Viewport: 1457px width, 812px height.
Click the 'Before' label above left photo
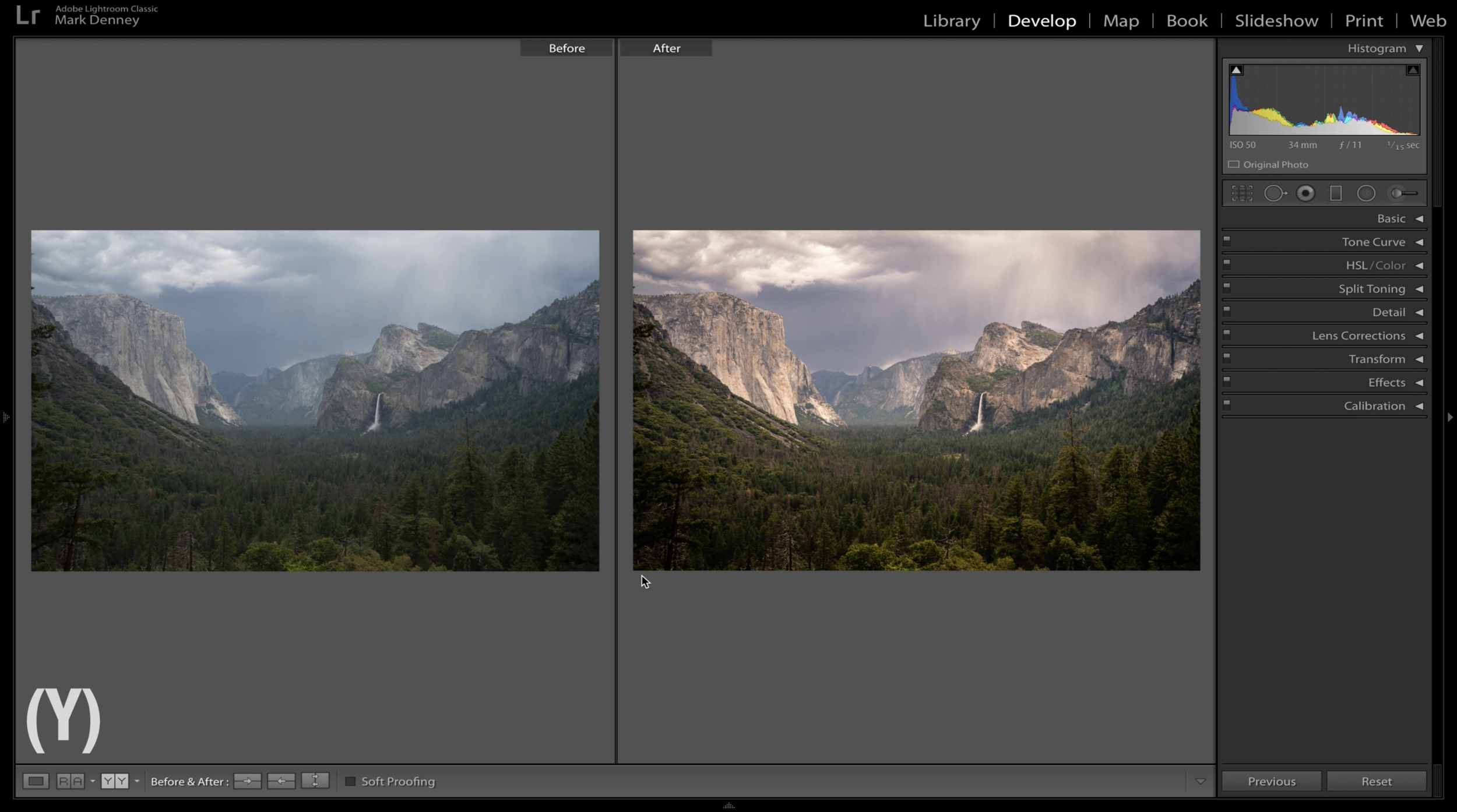point(566,48)
